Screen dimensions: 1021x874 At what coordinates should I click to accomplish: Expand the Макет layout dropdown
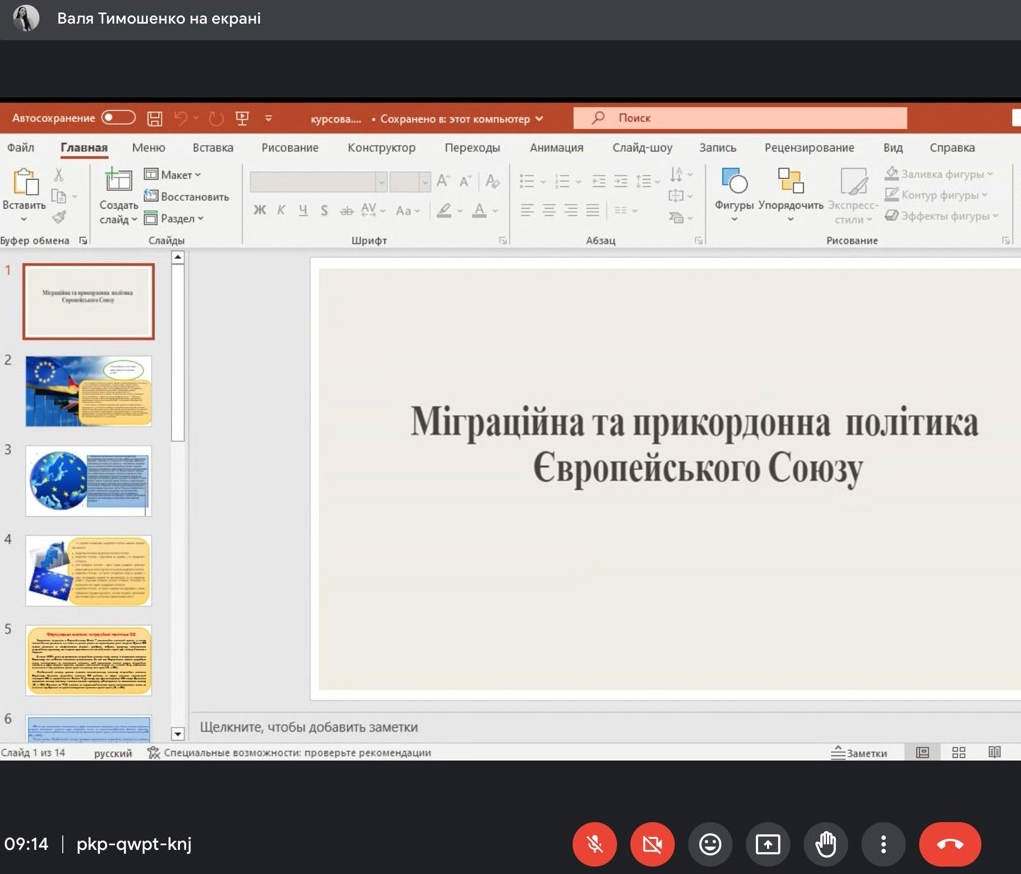[174, 175]
